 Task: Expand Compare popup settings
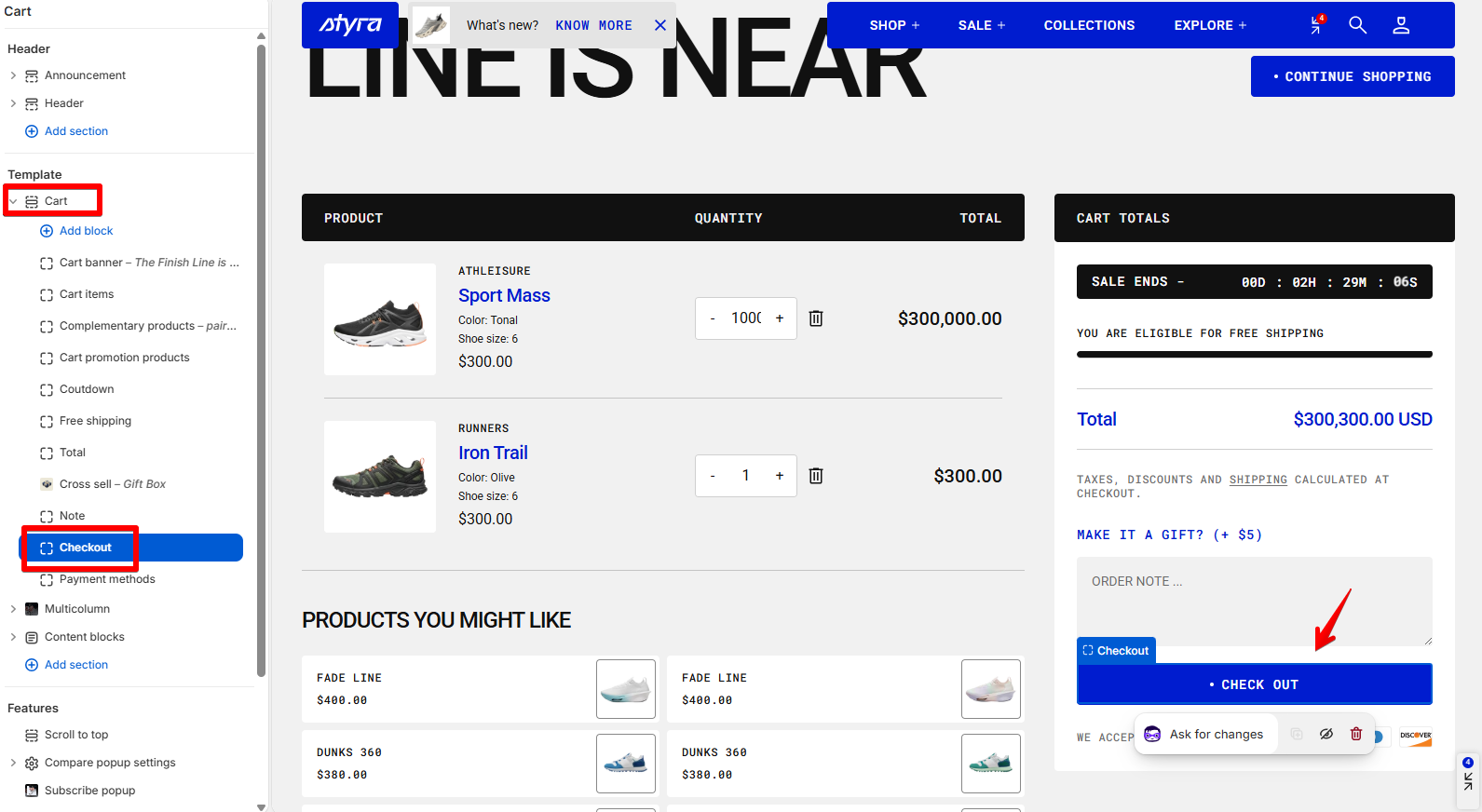[x=13, y=763]
